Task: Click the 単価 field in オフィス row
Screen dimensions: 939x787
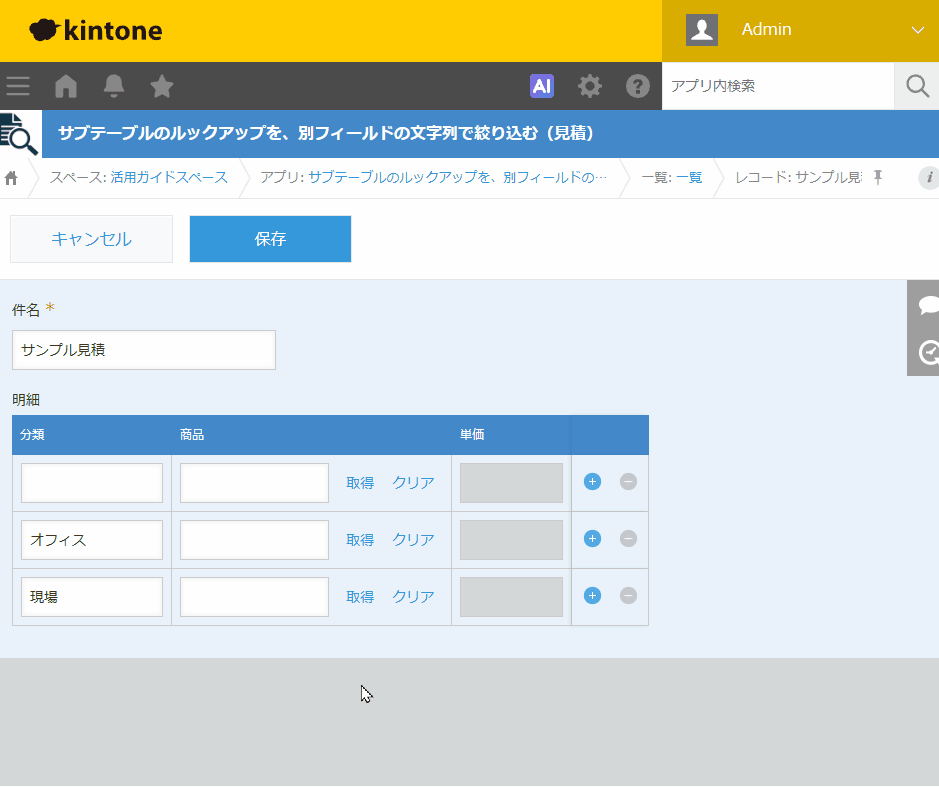Action: pos(511,540)
